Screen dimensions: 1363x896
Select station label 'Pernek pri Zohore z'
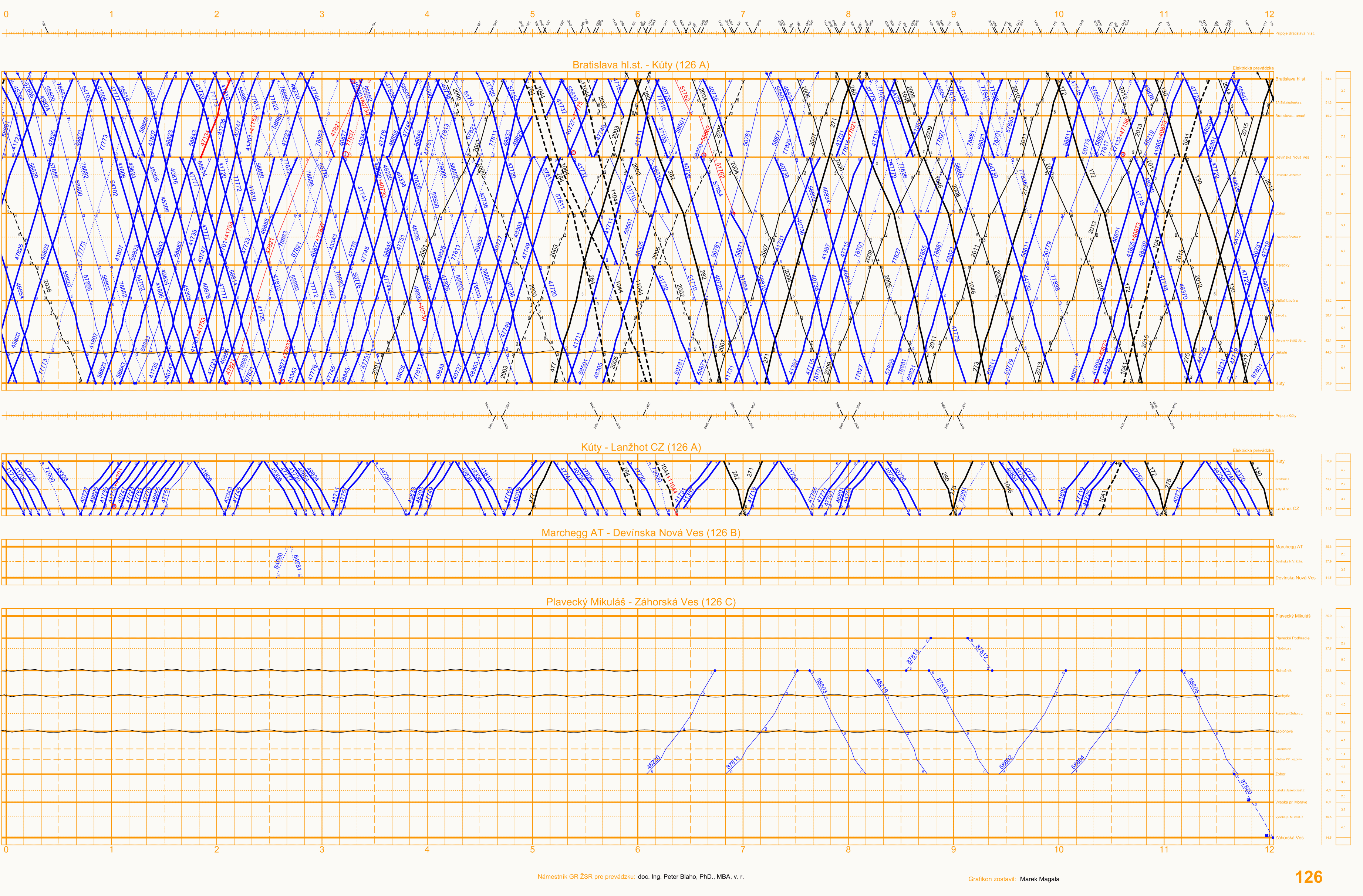click(x=1289, y=714)
